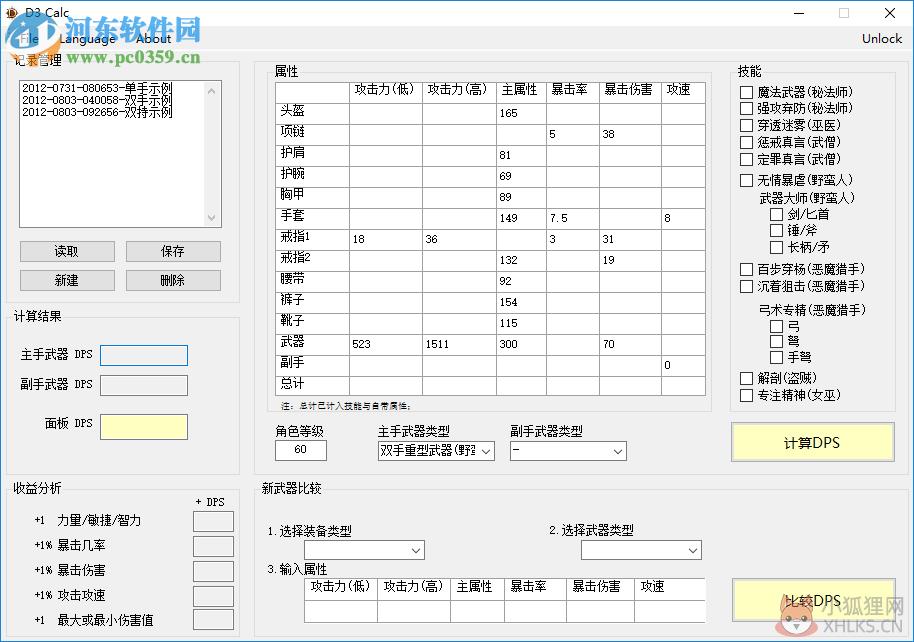Open the Language menu
Image resolution: width=914 pixels, height=642 pixels.
click(x=87, y=38)
